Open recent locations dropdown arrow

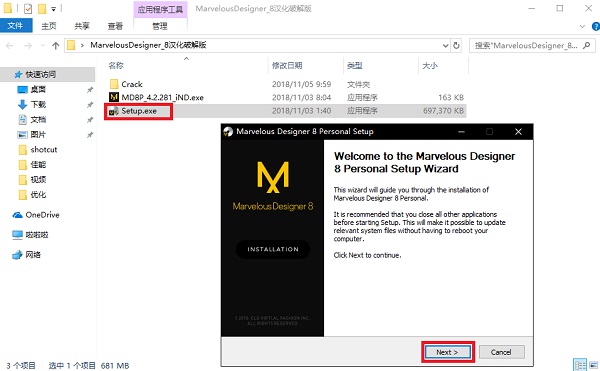point(42,46)
